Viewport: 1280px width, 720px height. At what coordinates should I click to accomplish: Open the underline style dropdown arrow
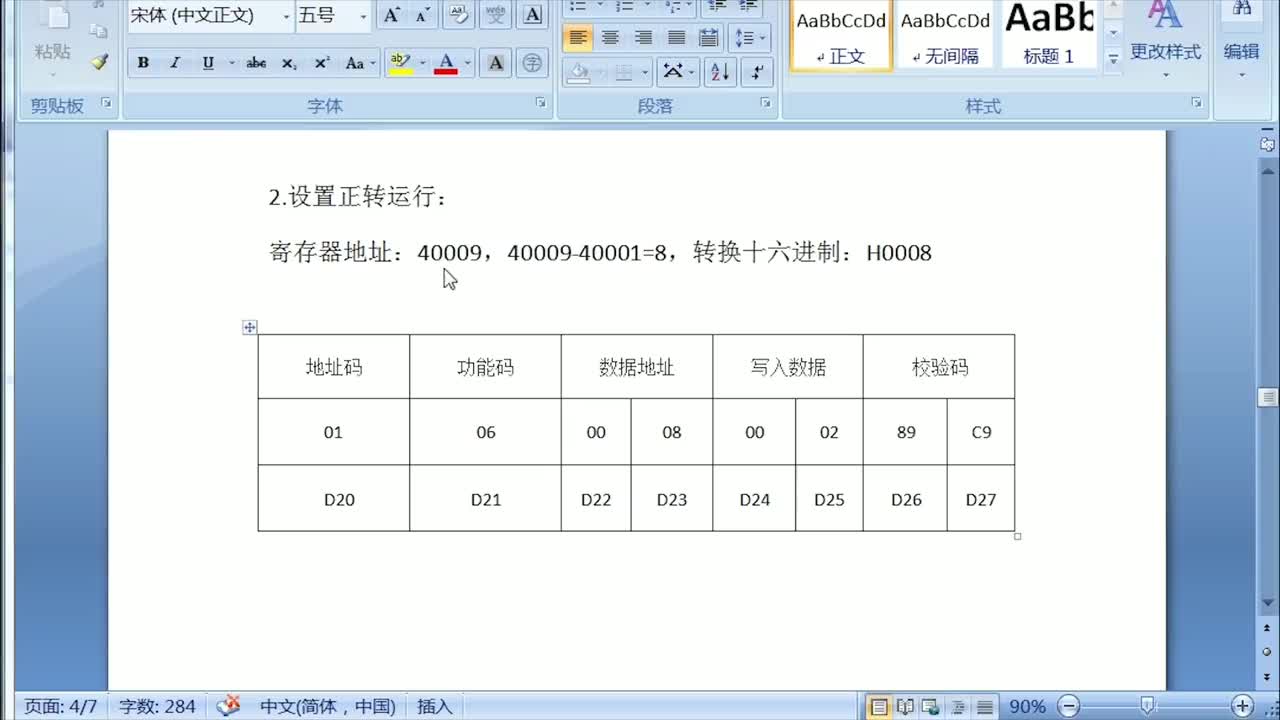(231, 63)
